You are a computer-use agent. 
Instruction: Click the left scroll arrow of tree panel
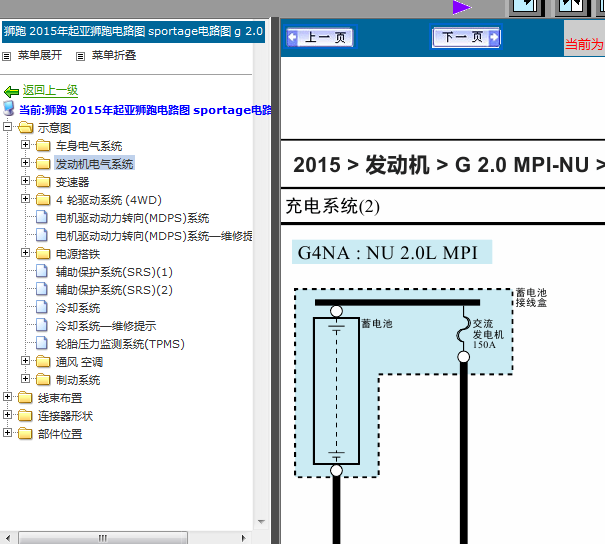[x=8, y=538]
